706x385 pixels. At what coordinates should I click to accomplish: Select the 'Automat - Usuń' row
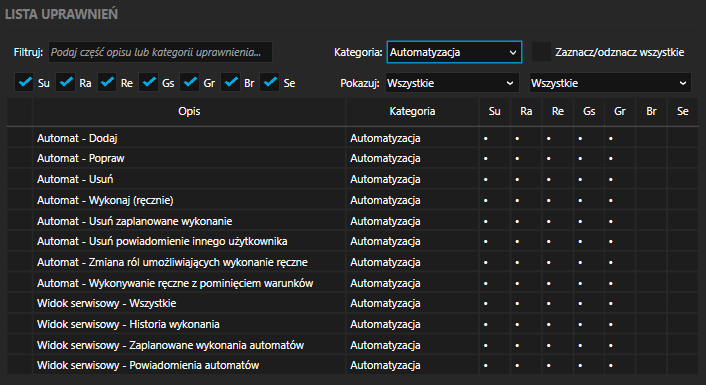(353, 179)
